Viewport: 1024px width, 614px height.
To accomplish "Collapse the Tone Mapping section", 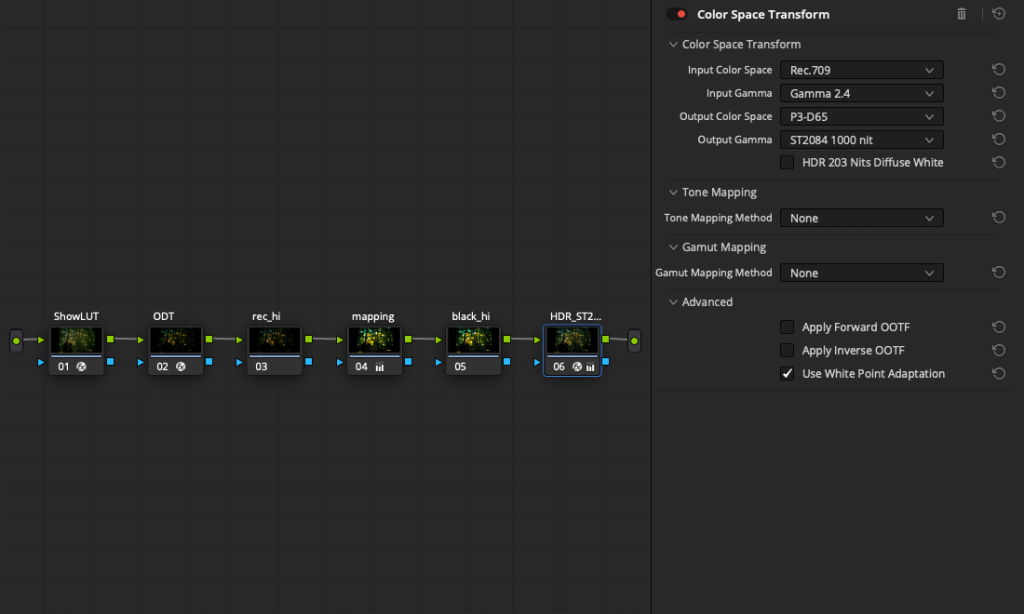I will [673, 192].
